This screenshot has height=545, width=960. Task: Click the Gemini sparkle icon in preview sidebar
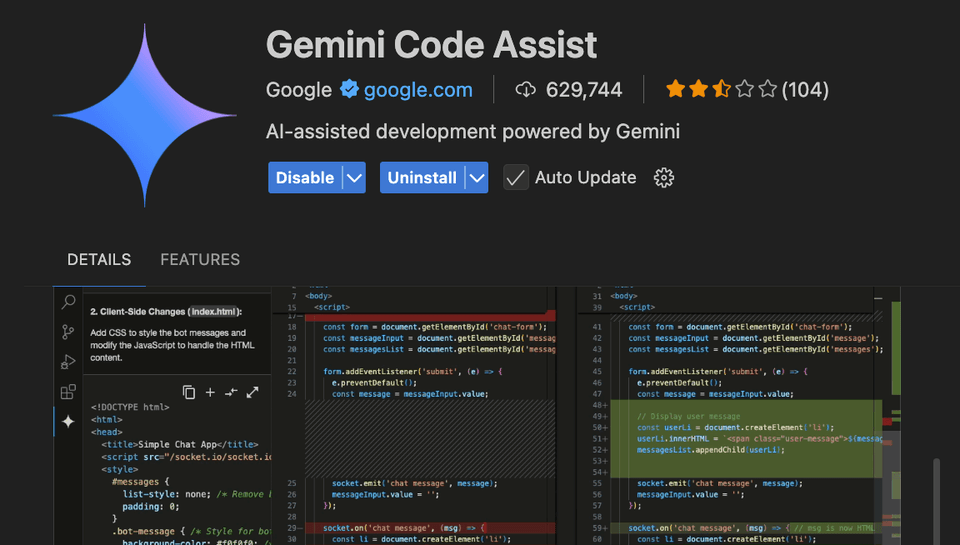tap(68, 421)
